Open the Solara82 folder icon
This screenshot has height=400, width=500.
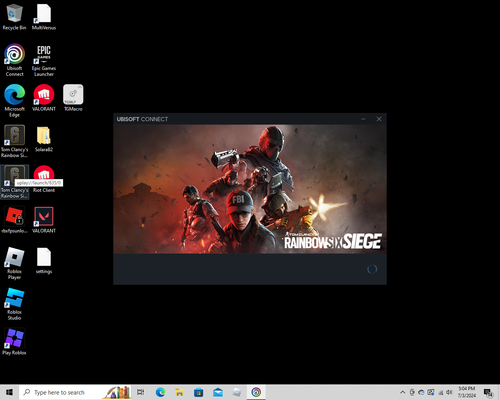tap(44, 139)
